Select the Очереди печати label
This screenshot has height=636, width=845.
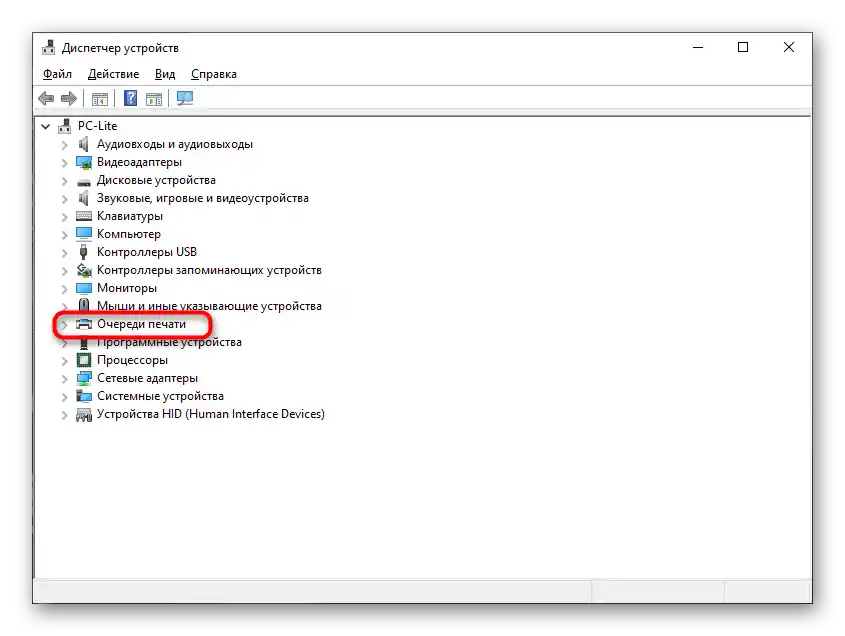pyautogui.click(x=141, y=324)
